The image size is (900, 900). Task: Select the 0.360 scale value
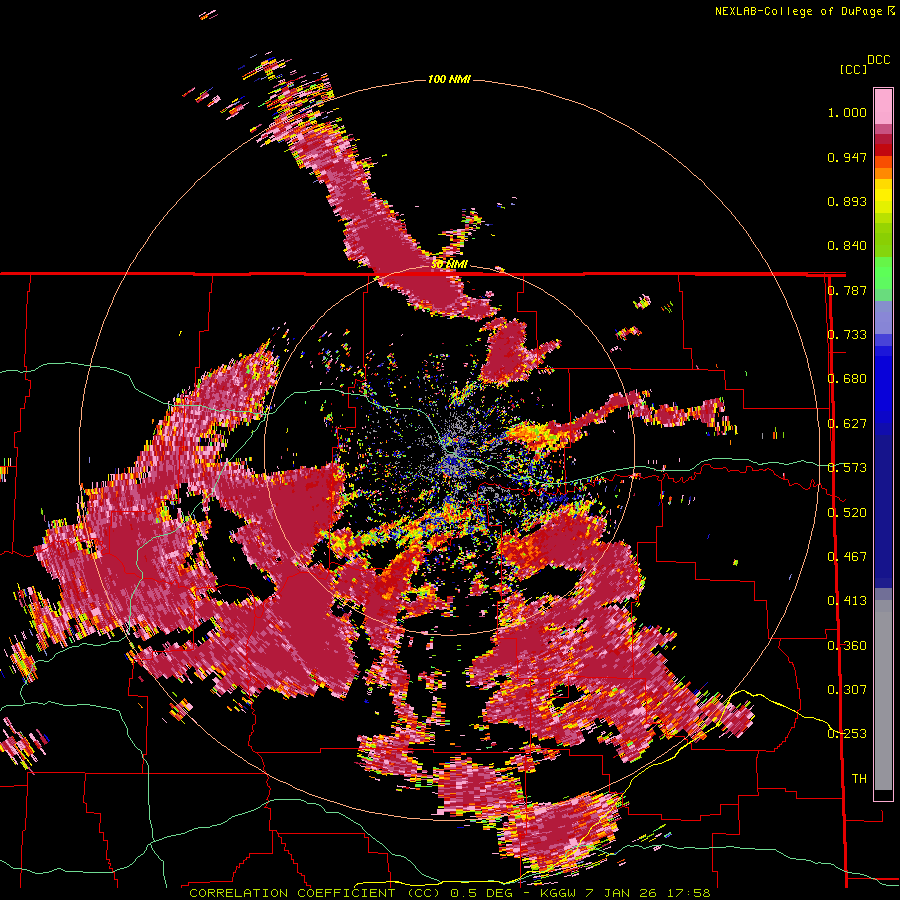tap(847, 646)
